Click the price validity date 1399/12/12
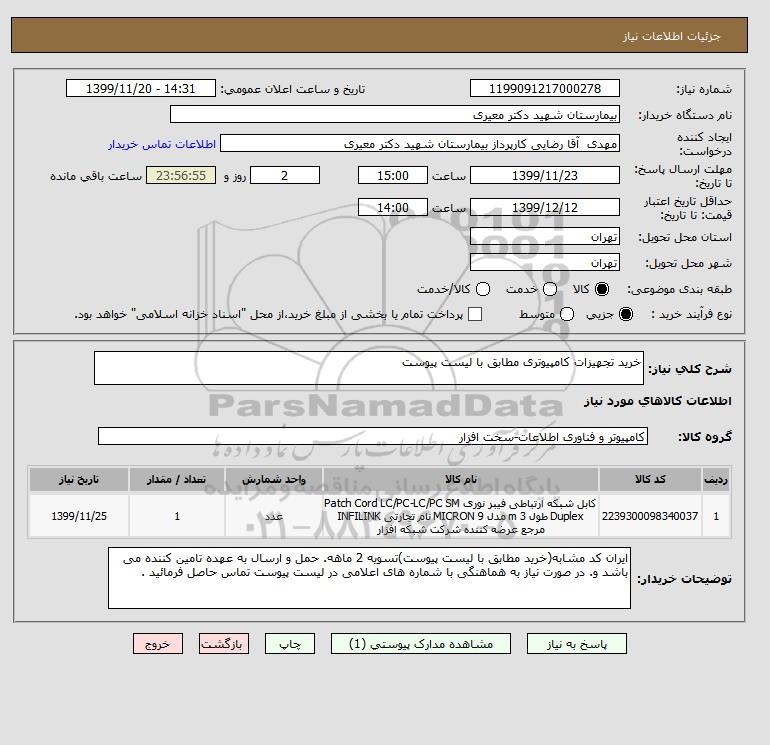Image resolution: width=770 pixels, height=745 pixels. 545,207
